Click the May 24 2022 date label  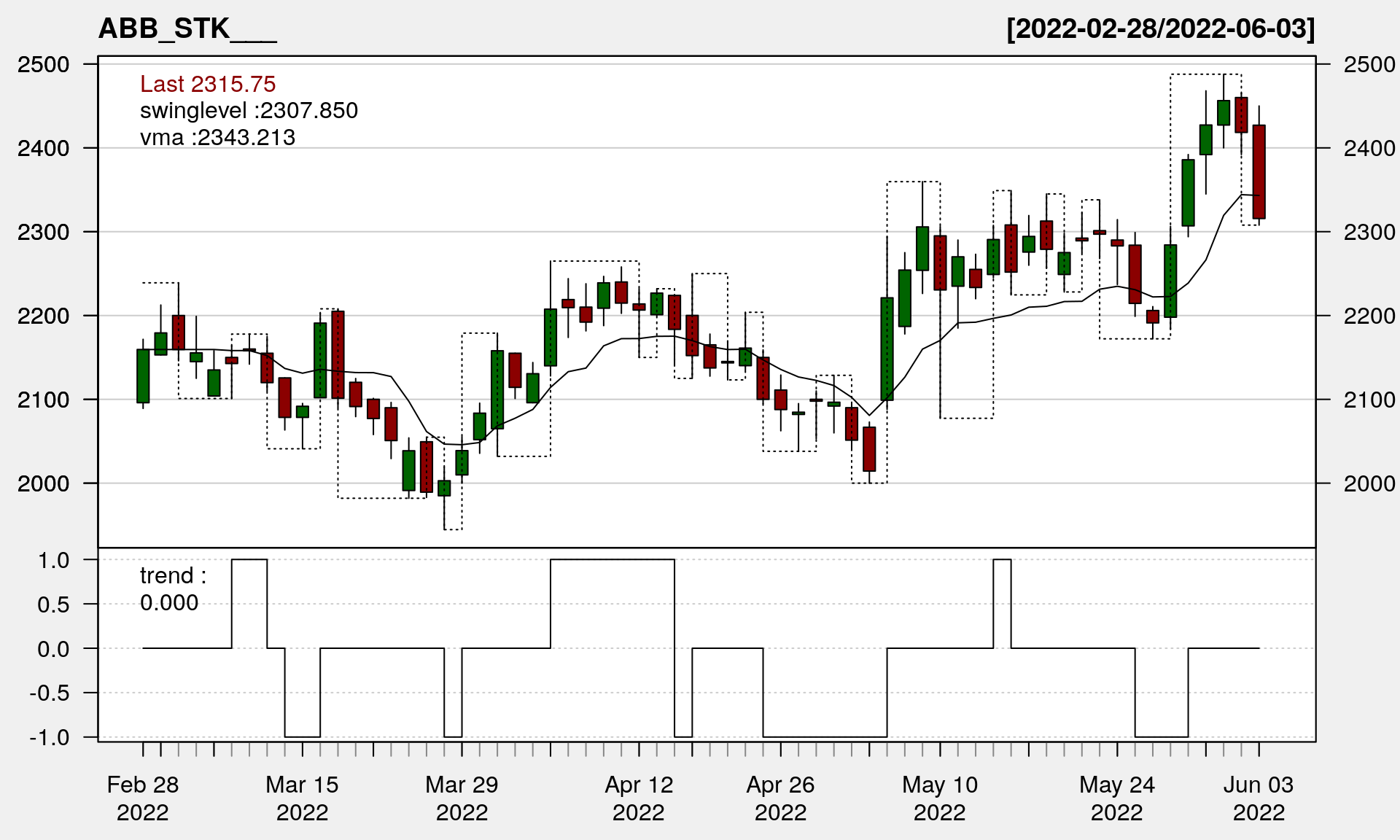click(1117, 798)
